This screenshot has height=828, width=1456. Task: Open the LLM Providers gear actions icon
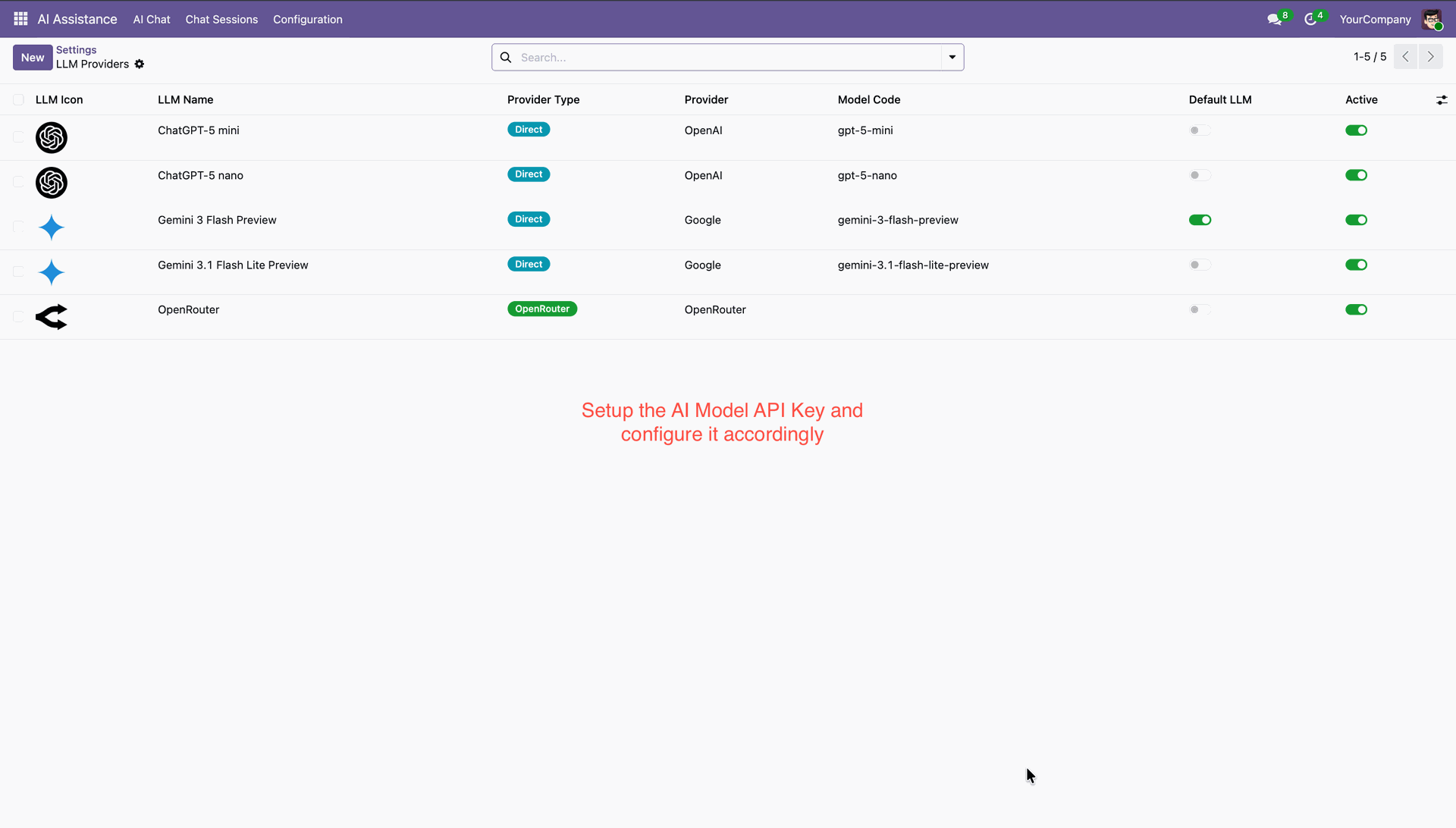tap(140, 64)
